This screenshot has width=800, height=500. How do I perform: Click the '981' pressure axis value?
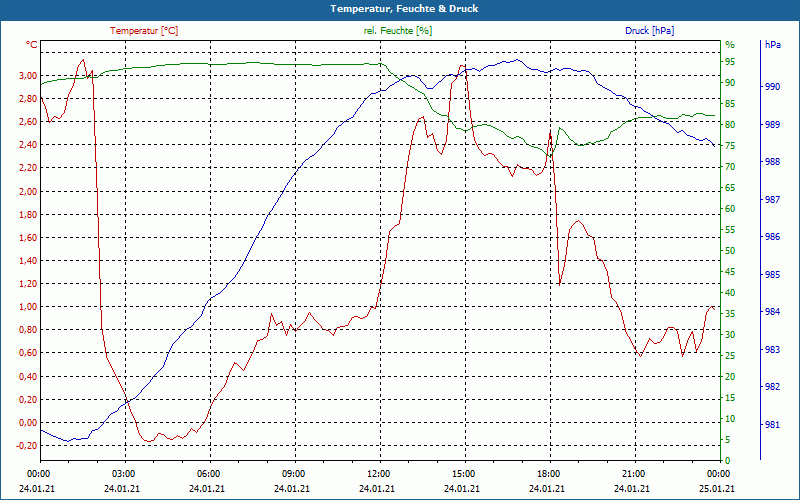(772, 424)
